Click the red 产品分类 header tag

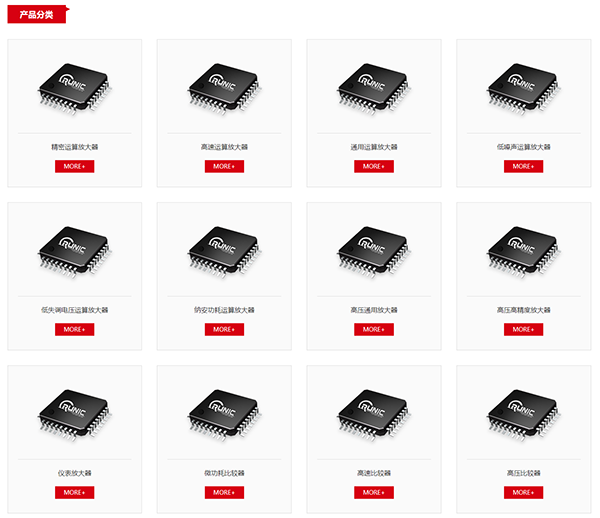[x=37, y=15]
